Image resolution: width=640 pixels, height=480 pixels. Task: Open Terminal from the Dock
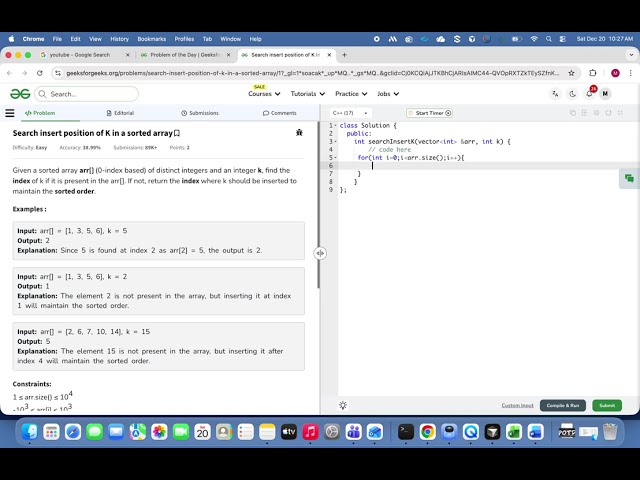(406, 432)
